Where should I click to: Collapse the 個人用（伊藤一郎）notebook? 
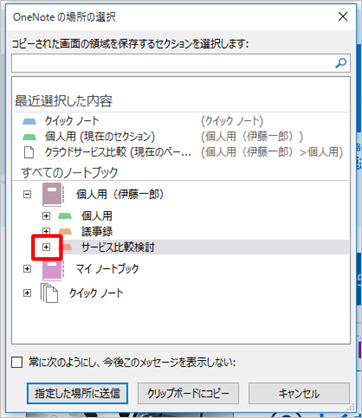(x=27, y=194)
